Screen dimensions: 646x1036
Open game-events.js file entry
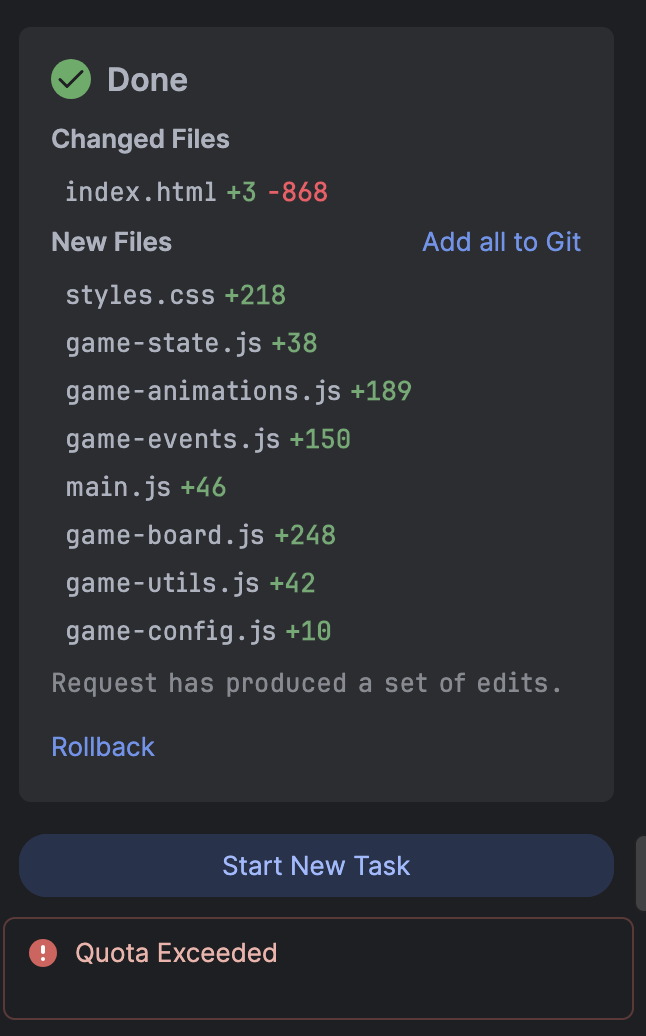173,440
